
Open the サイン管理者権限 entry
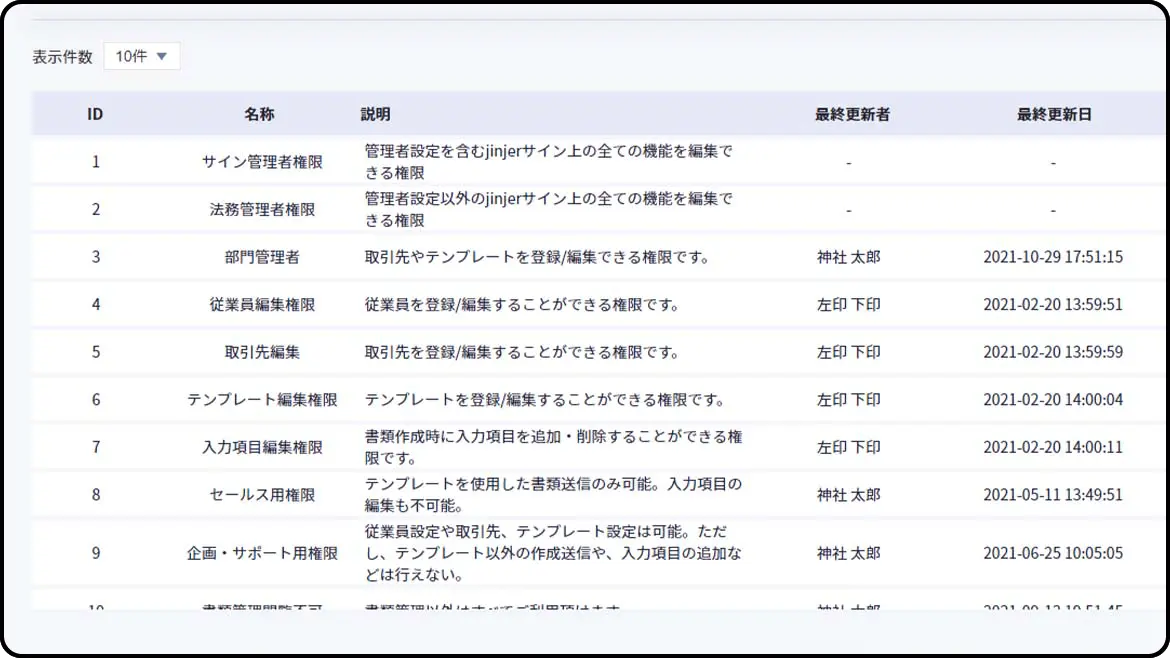pyautogui.click(x=262, y=162)
